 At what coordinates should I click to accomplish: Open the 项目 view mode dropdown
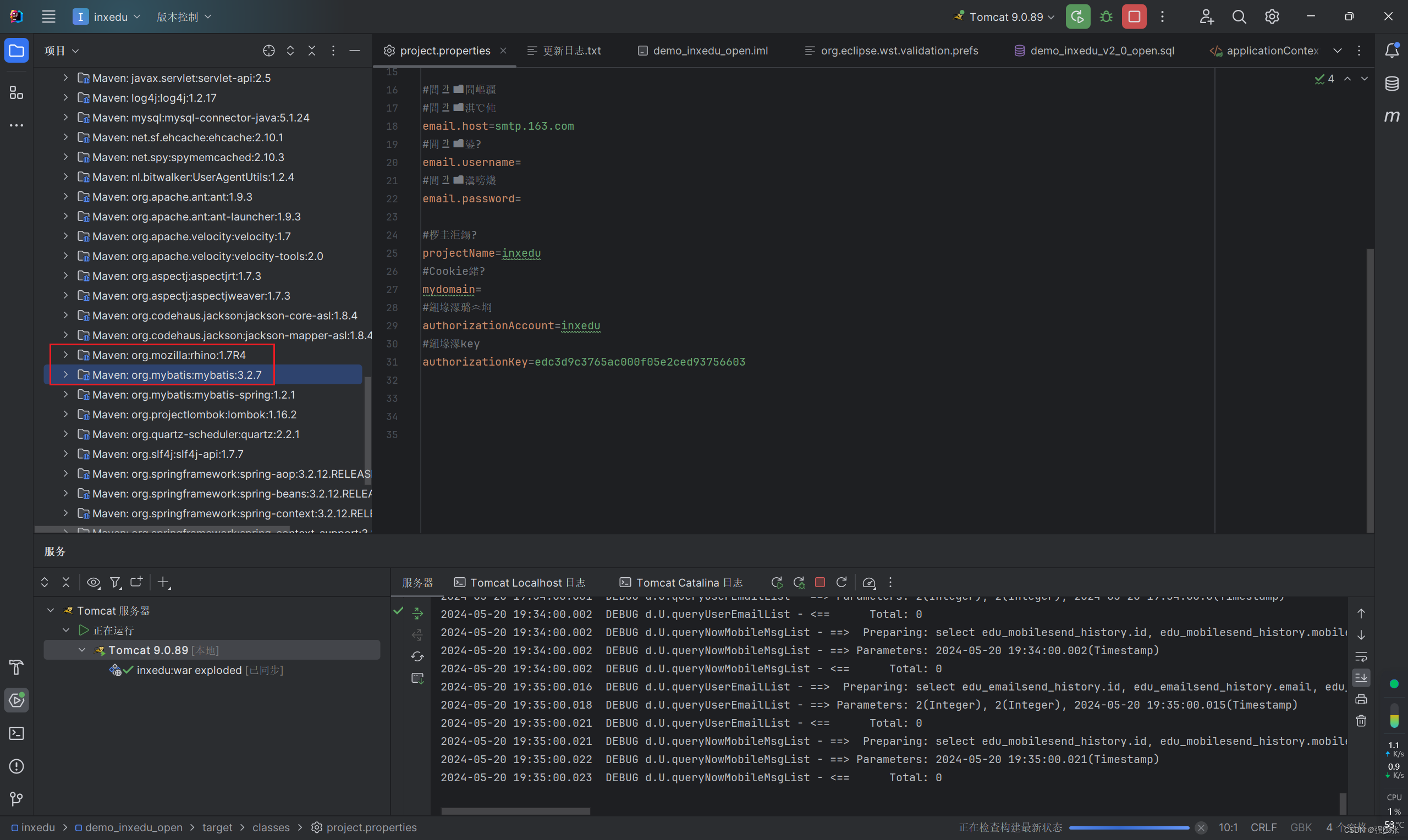[61, 51]
